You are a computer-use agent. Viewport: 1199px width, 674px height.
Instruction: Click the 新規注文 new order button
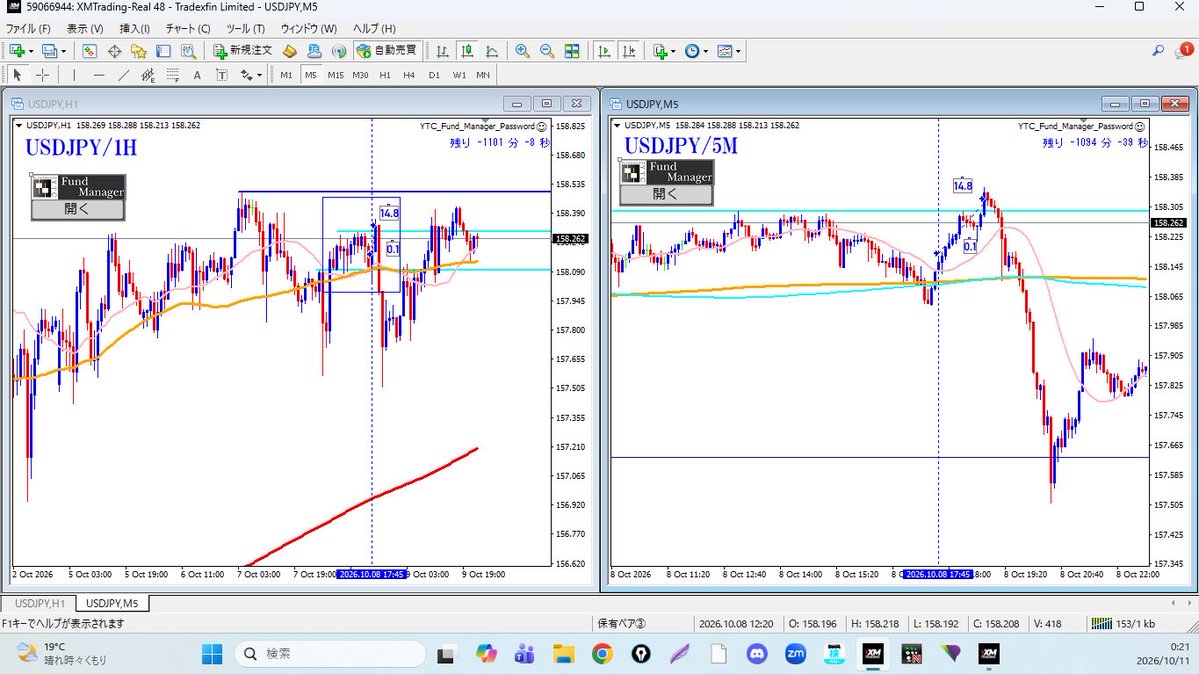(x=242, y=50)
